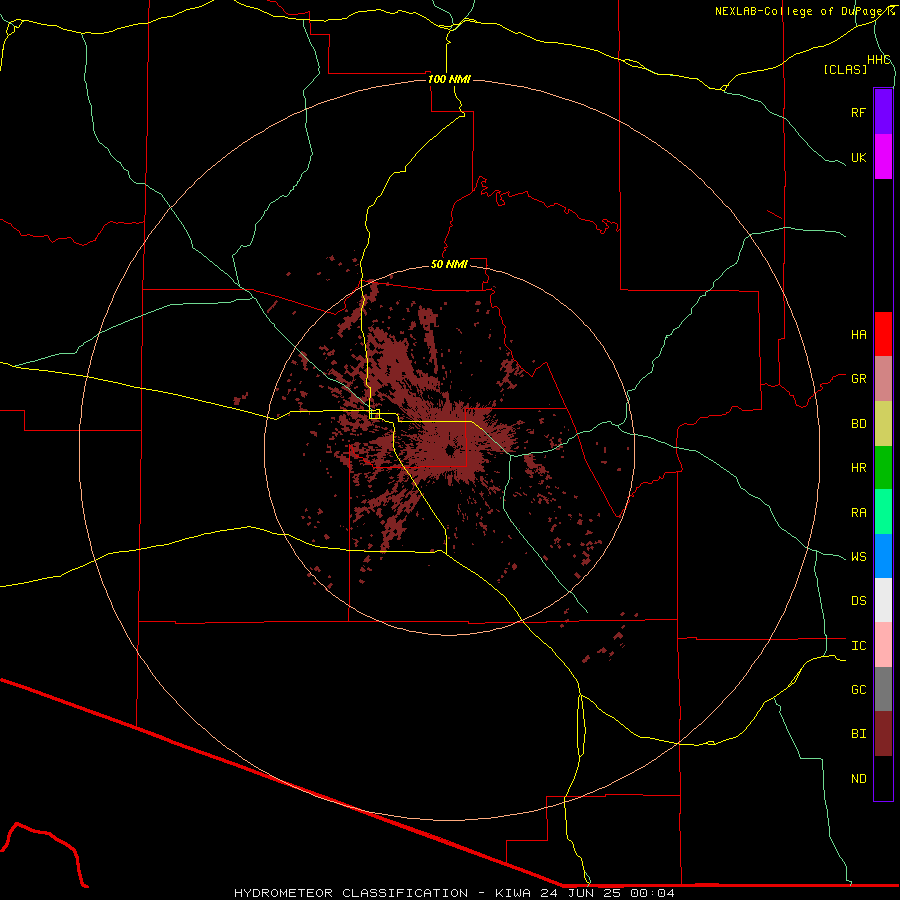
Task: Click the WS blue legend swatch
Action: (x=883, y=556)
